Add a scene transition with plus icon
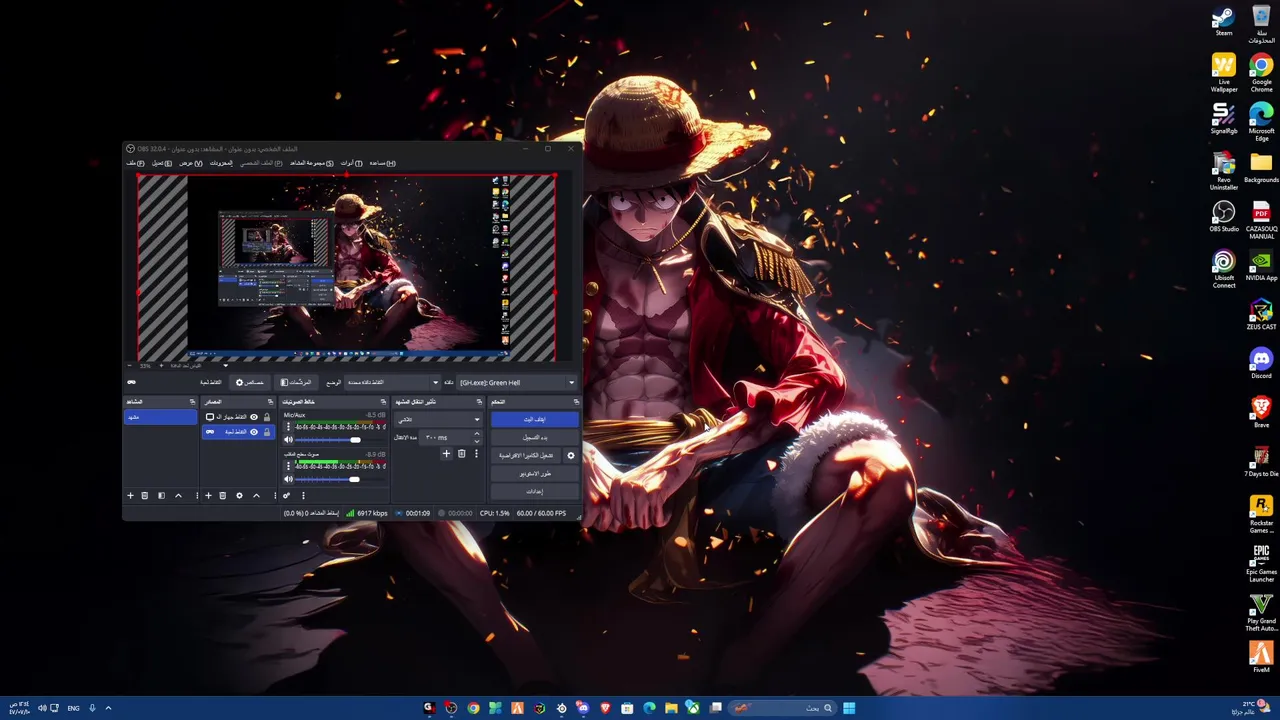The width and height of the screenshot is (1280, 720). (x=446, y=454)
